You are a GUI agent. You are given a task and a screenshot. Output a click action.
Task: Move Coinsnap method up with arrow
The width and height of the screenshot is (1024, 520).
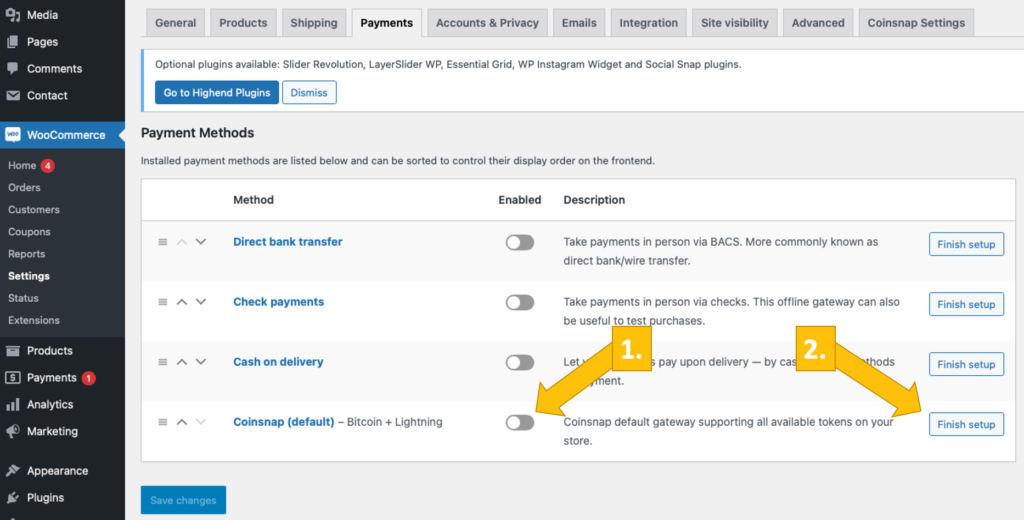point(182,422)
